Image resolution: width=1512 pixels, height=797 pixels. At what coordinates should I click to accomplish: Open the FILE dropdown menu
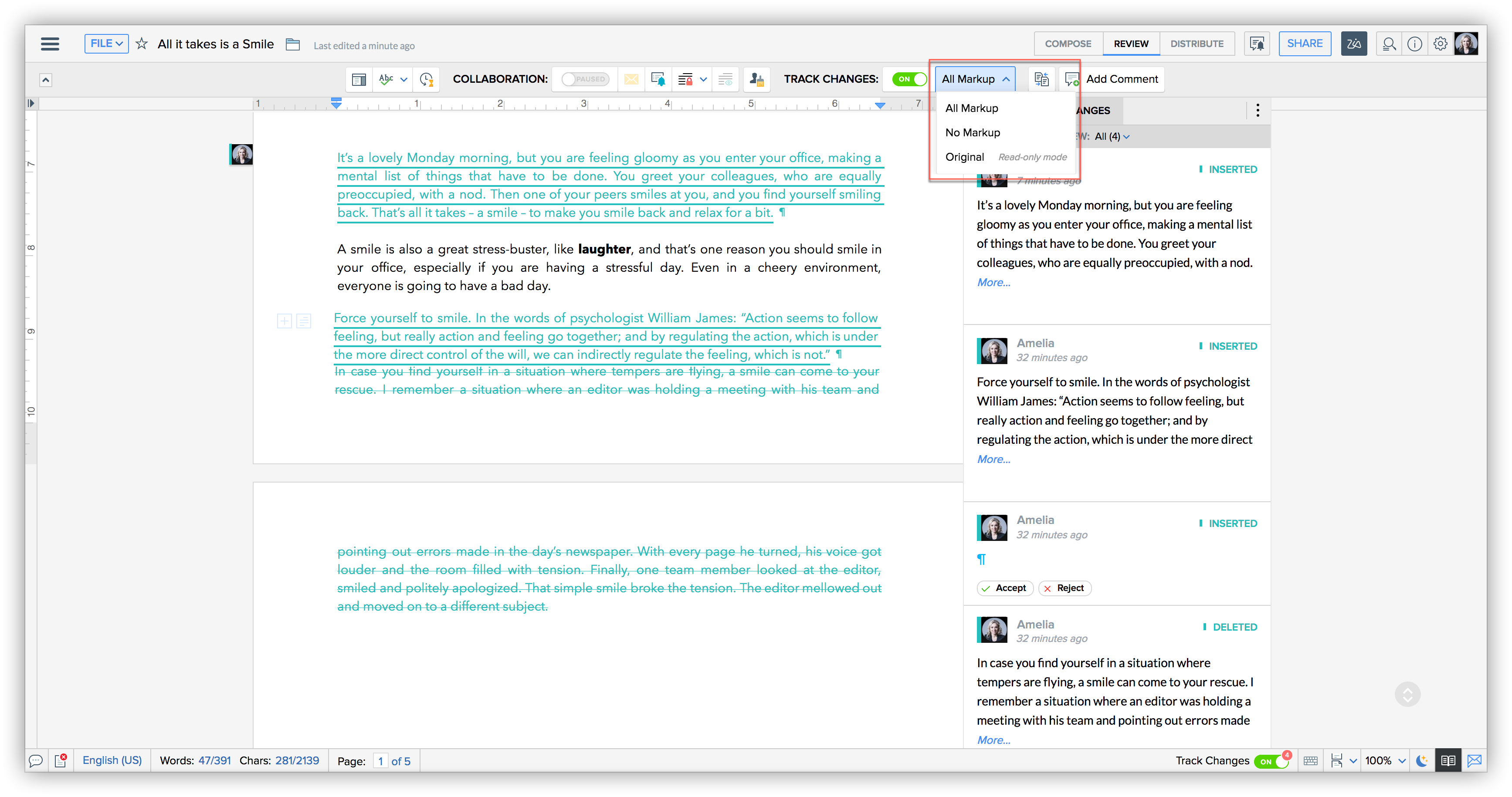[106, 44]
